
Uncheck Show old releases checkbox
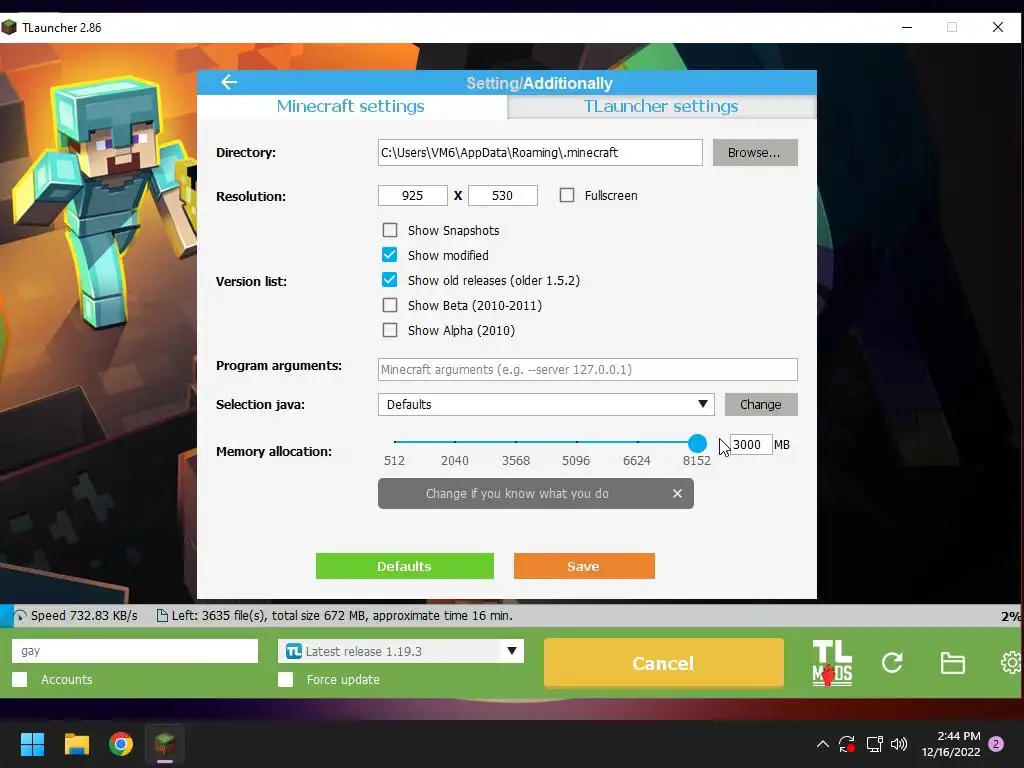(390, 280)
